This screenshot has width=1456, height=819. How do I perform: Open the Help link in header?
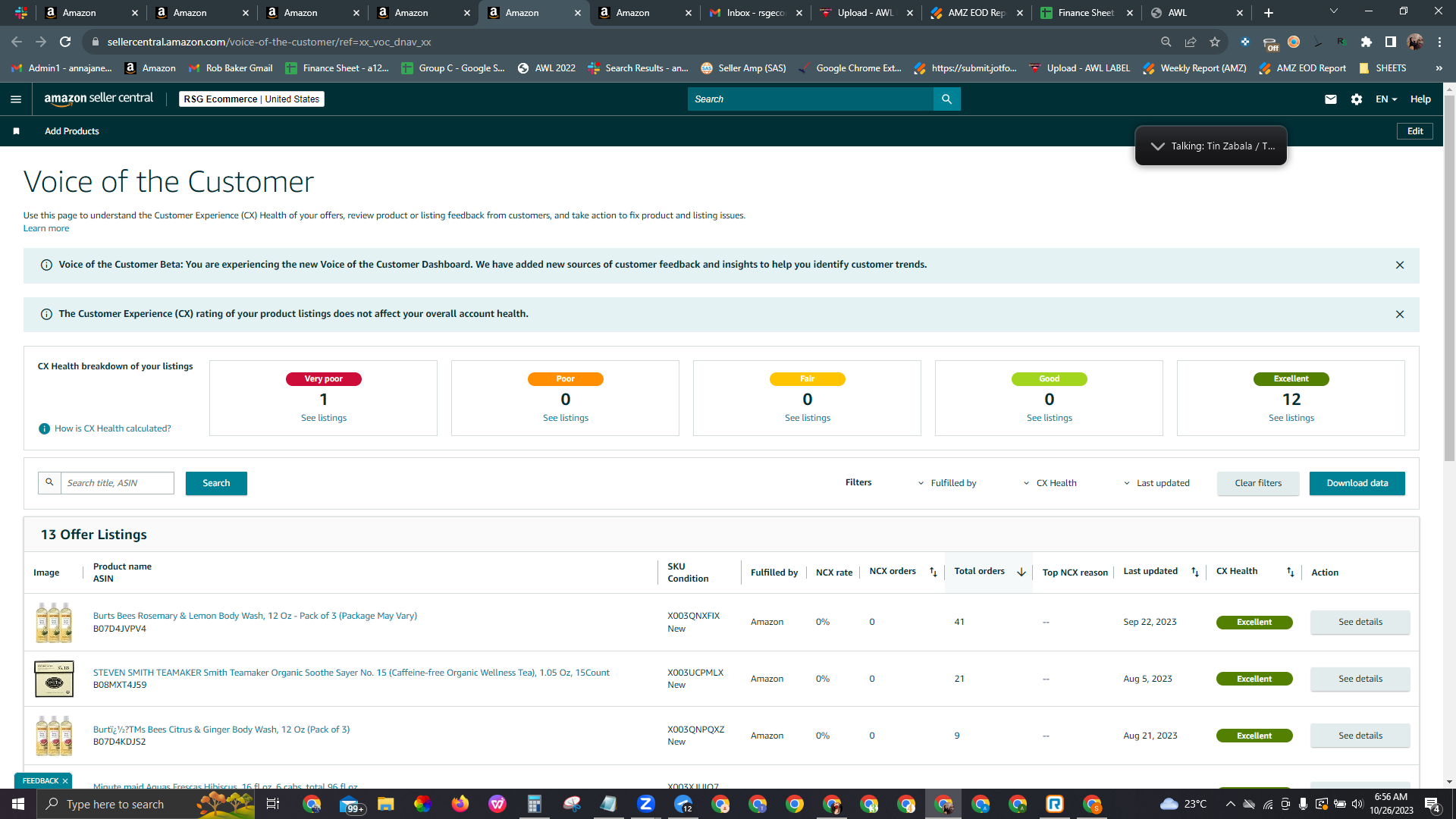click(x=1420, y=99)
